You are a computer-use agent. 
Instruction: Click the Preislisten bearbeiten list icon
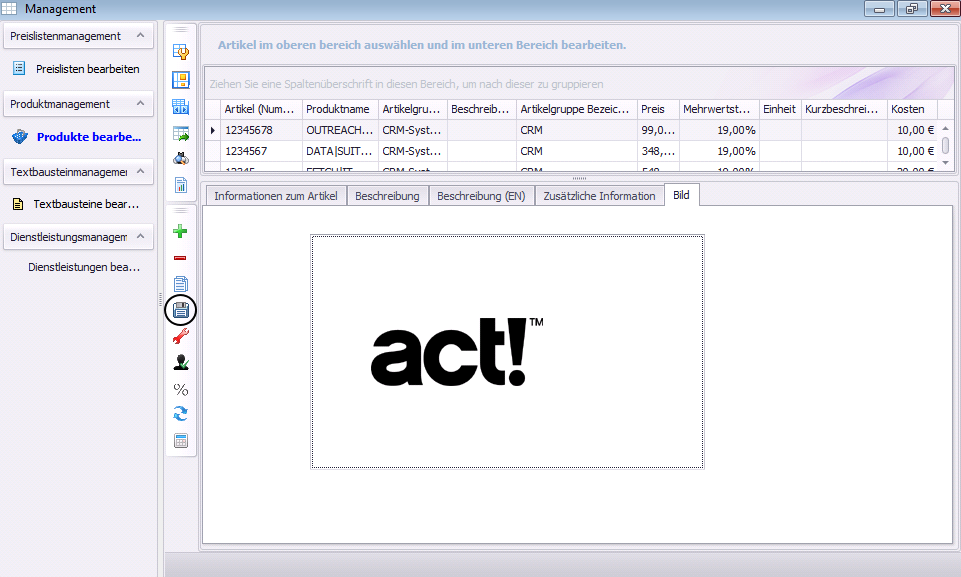19,68
